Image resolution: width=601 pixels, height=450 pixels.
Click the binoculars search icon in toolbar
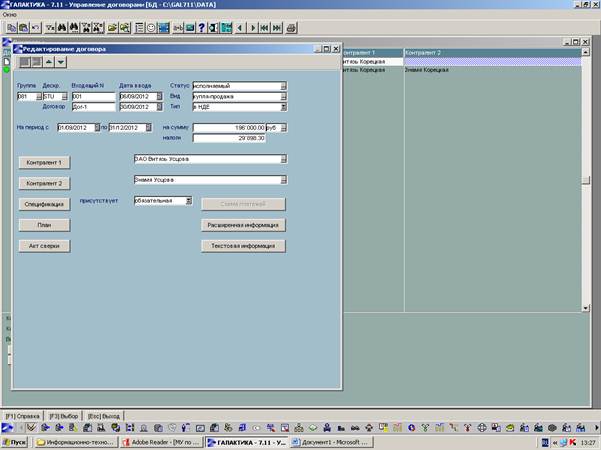coord(62,27)
